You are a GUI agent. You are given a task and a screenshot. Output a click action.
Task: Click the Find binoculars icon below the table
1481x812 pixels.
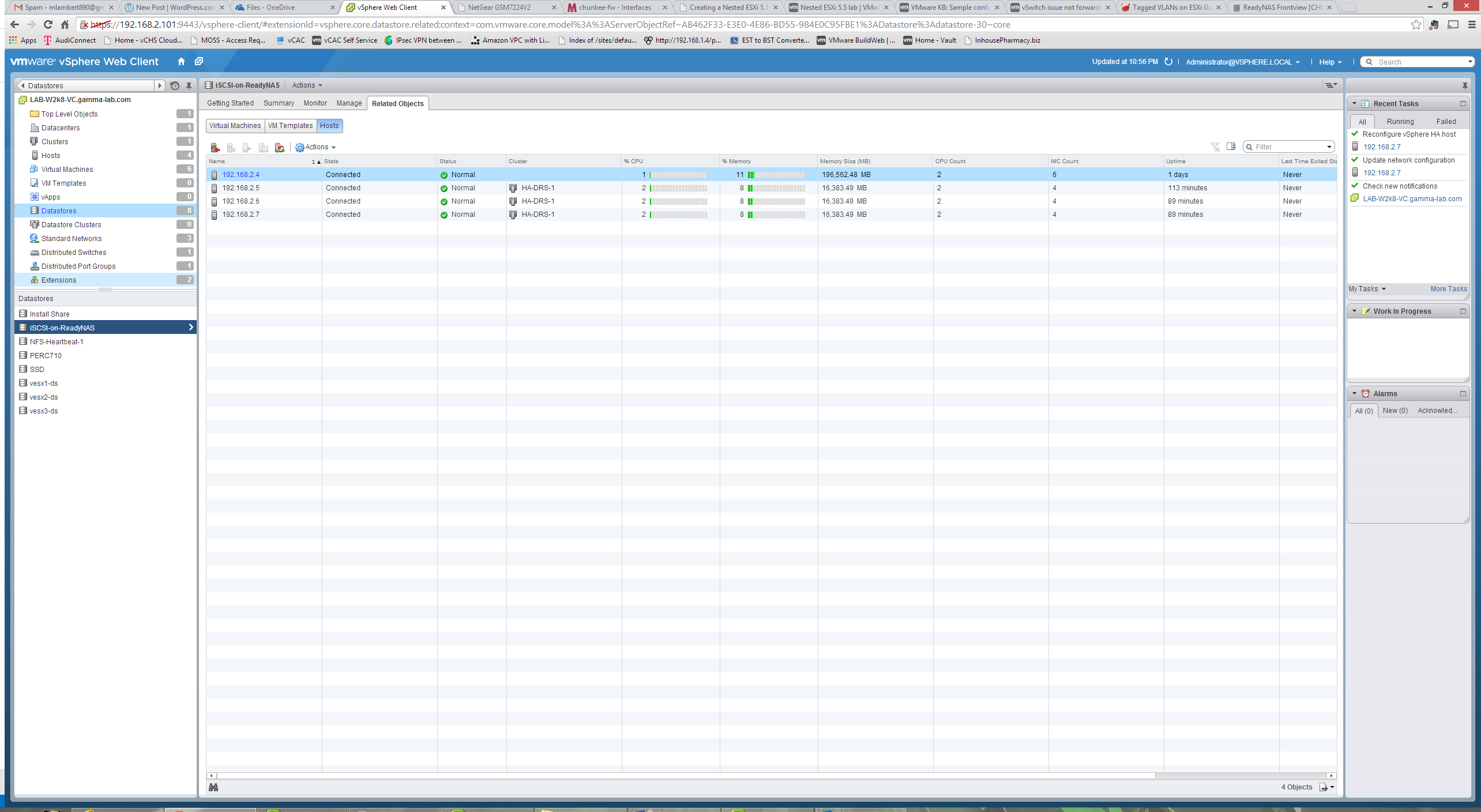[213, 787]
